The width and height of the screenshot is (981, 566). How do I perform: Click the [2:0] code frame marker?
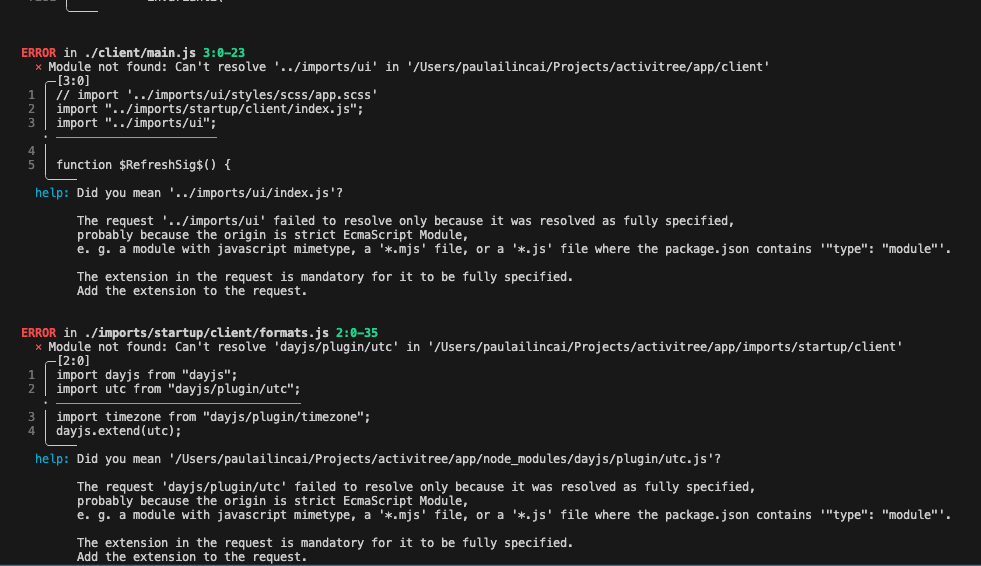73,361
